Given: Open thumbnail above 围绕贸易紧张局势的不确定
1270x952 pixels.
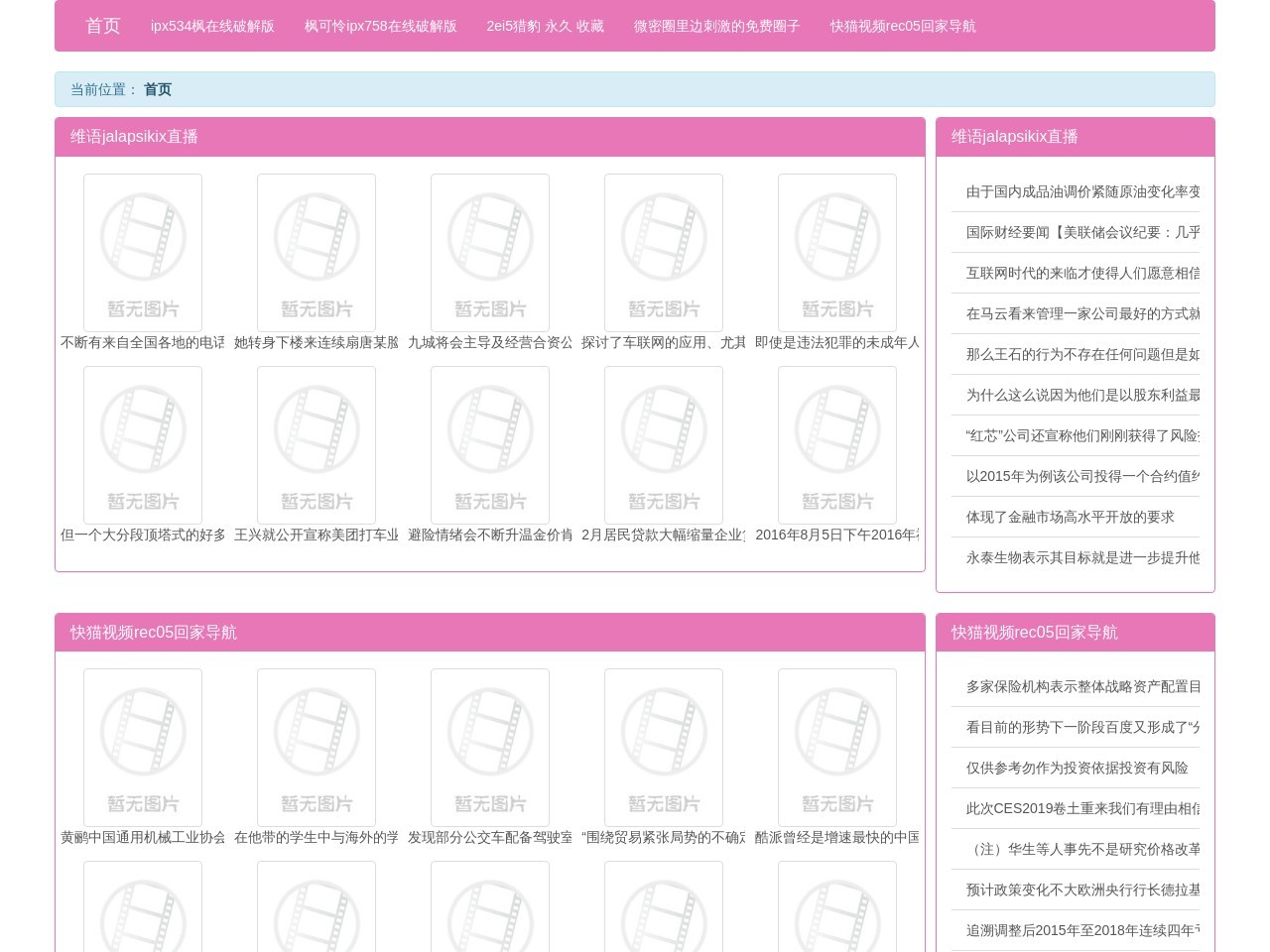Looking at the screenshot, I should (x=664, y=748).
